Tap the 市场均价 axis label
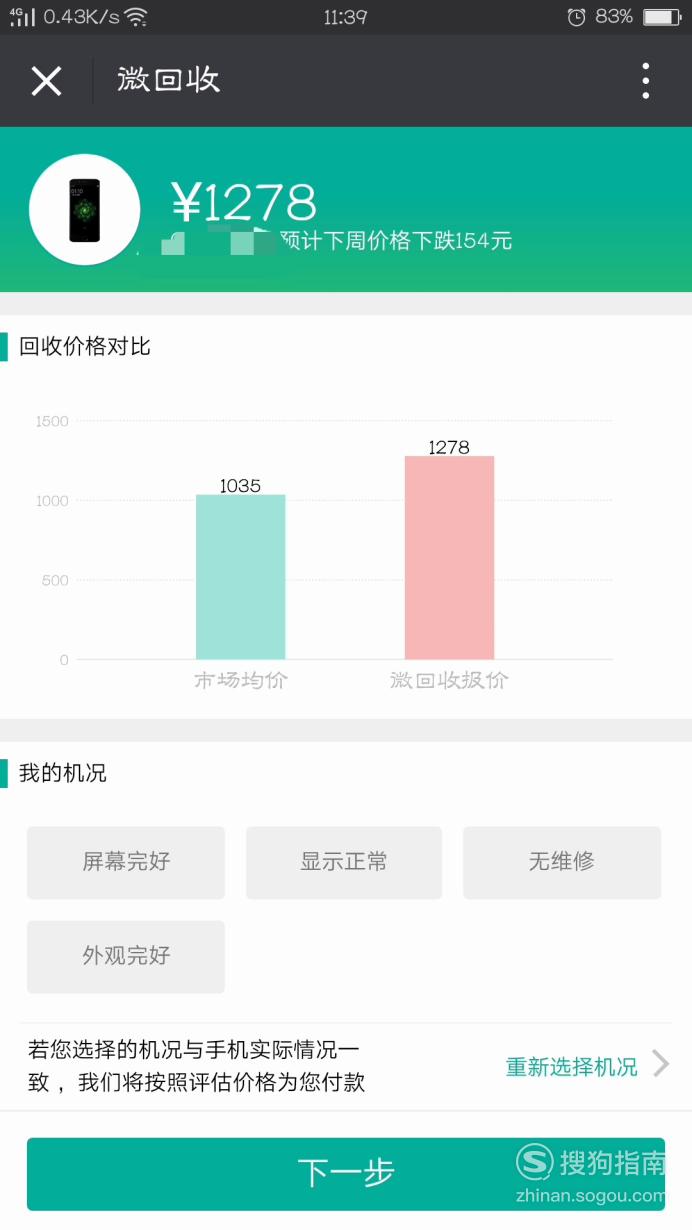 point(240,681)
